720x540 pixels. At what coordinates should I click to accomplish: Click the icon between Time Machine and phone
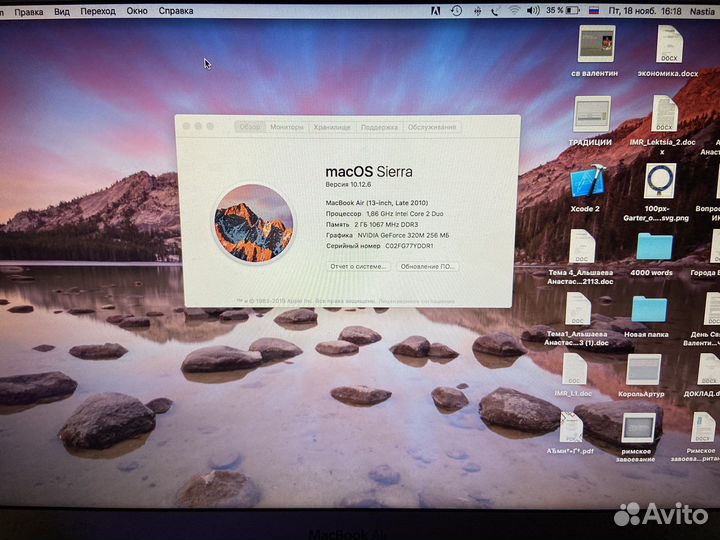(x=478, y=11)
